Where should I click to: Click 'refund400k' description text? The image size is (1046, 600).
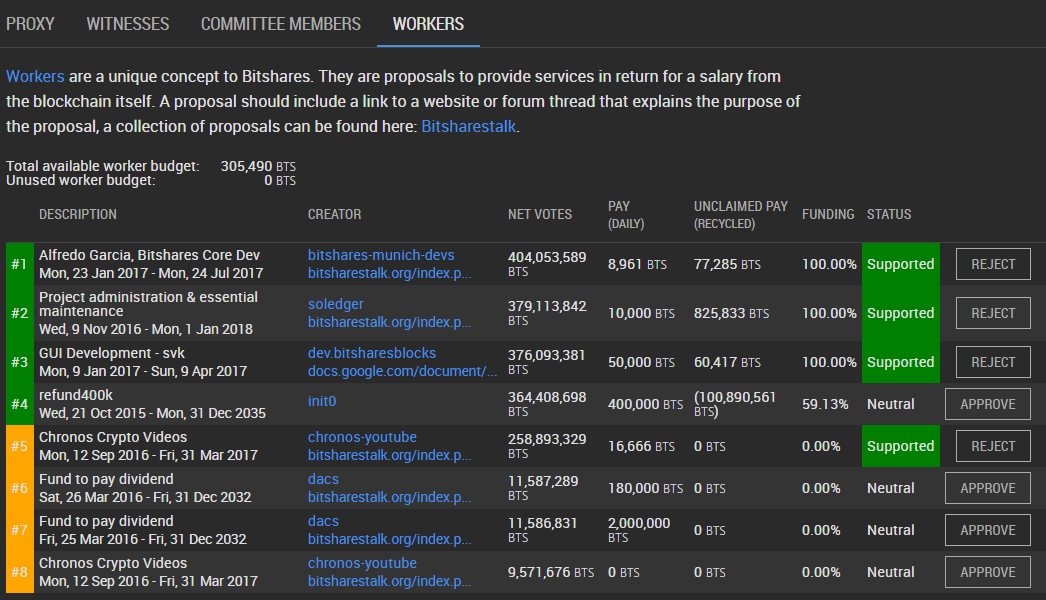tap(75, 395)
